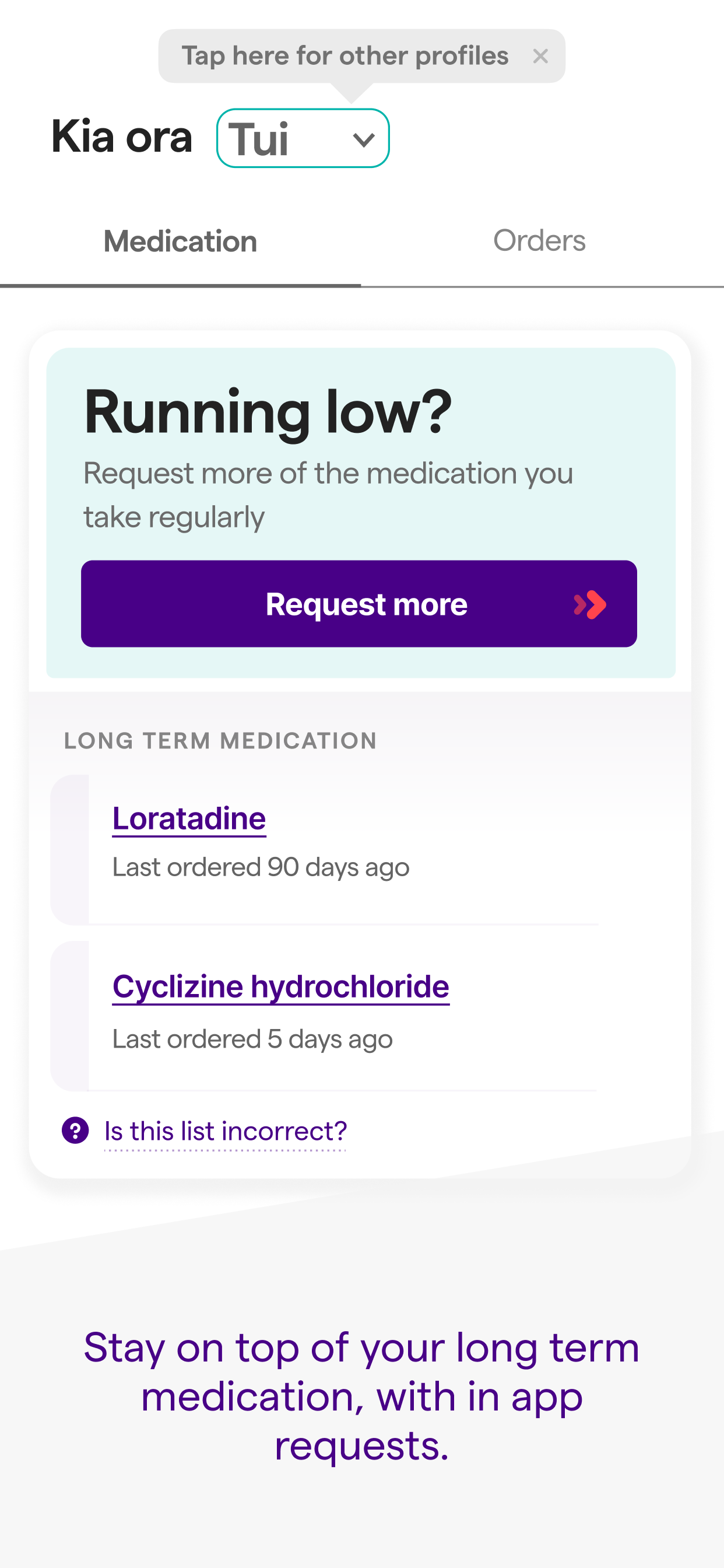Click the 'Running low?' heading
This screenshot has height=1568, width=724.
(268, 412)
